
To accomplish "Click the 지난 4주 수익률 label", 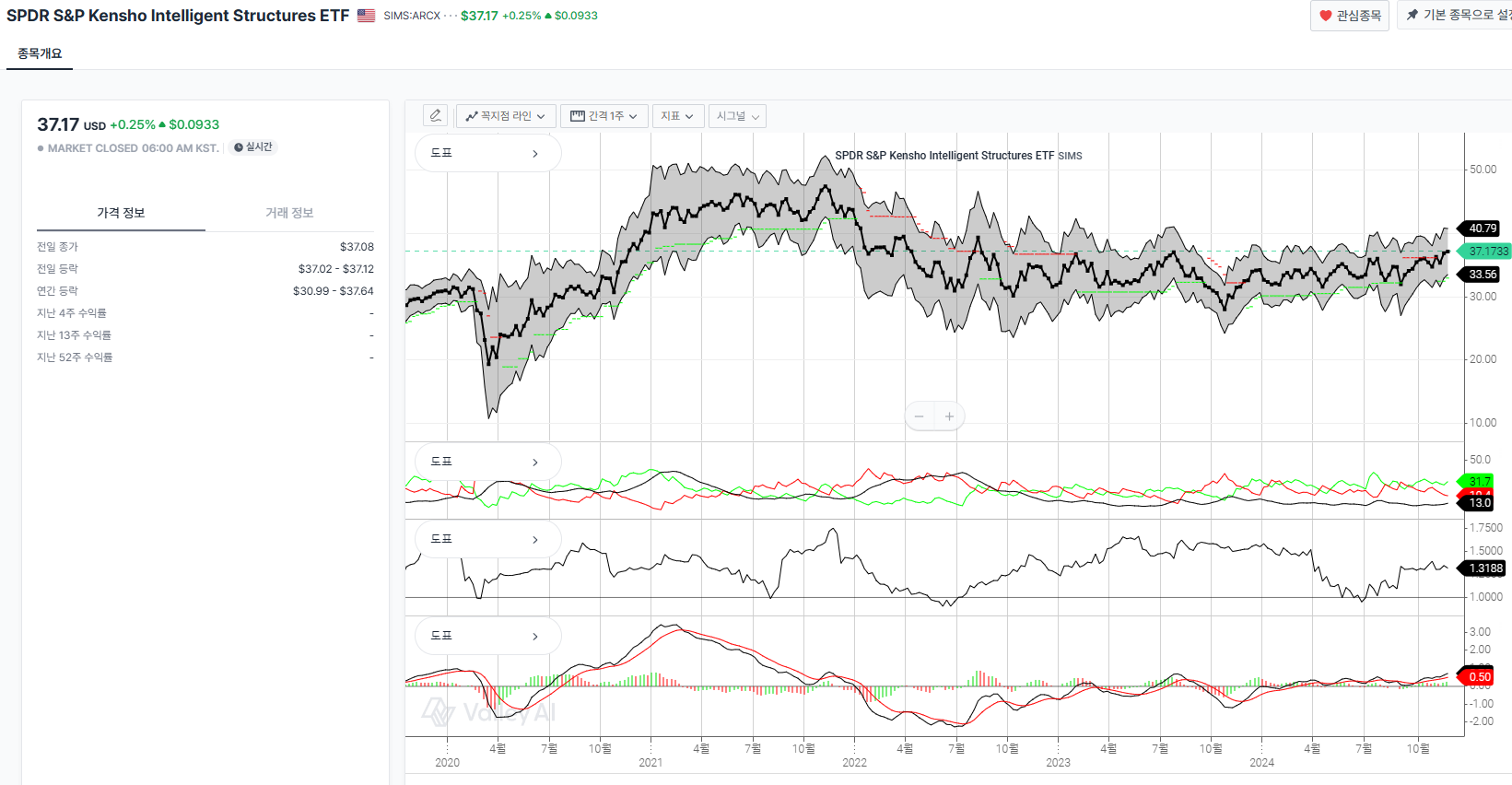I will (72, 313).
